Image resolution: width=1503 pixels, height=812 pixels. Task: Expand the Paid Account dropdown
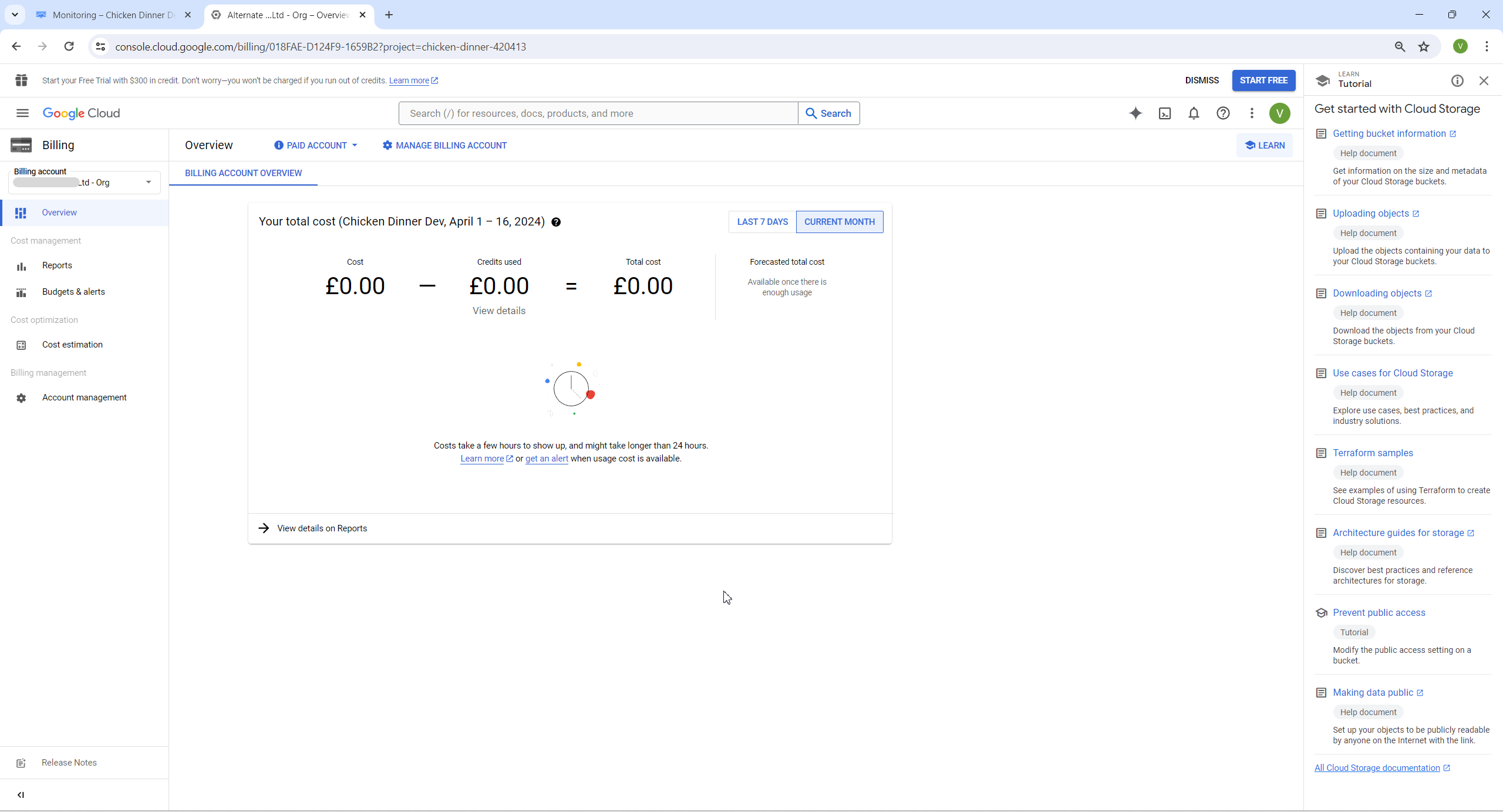(316, 146)
